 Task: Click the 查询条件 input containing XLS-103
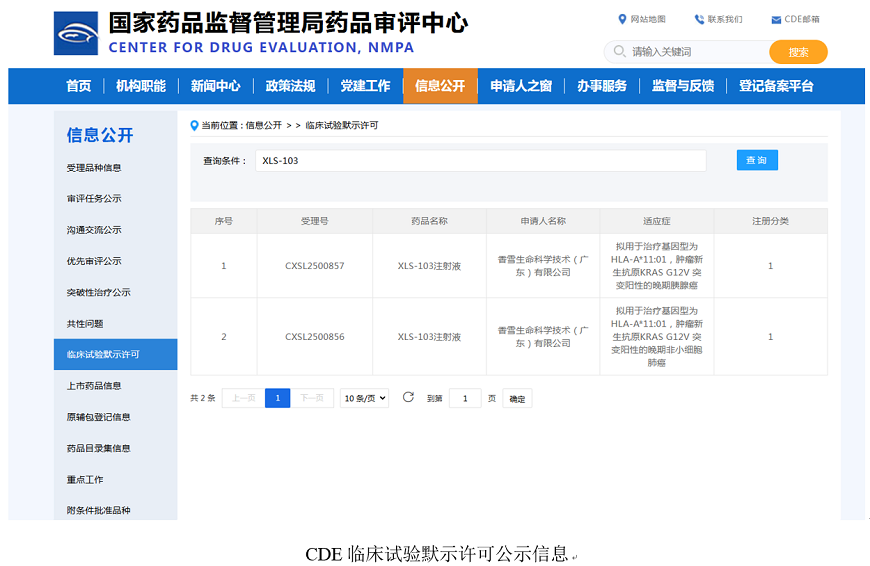pos(480,160)
